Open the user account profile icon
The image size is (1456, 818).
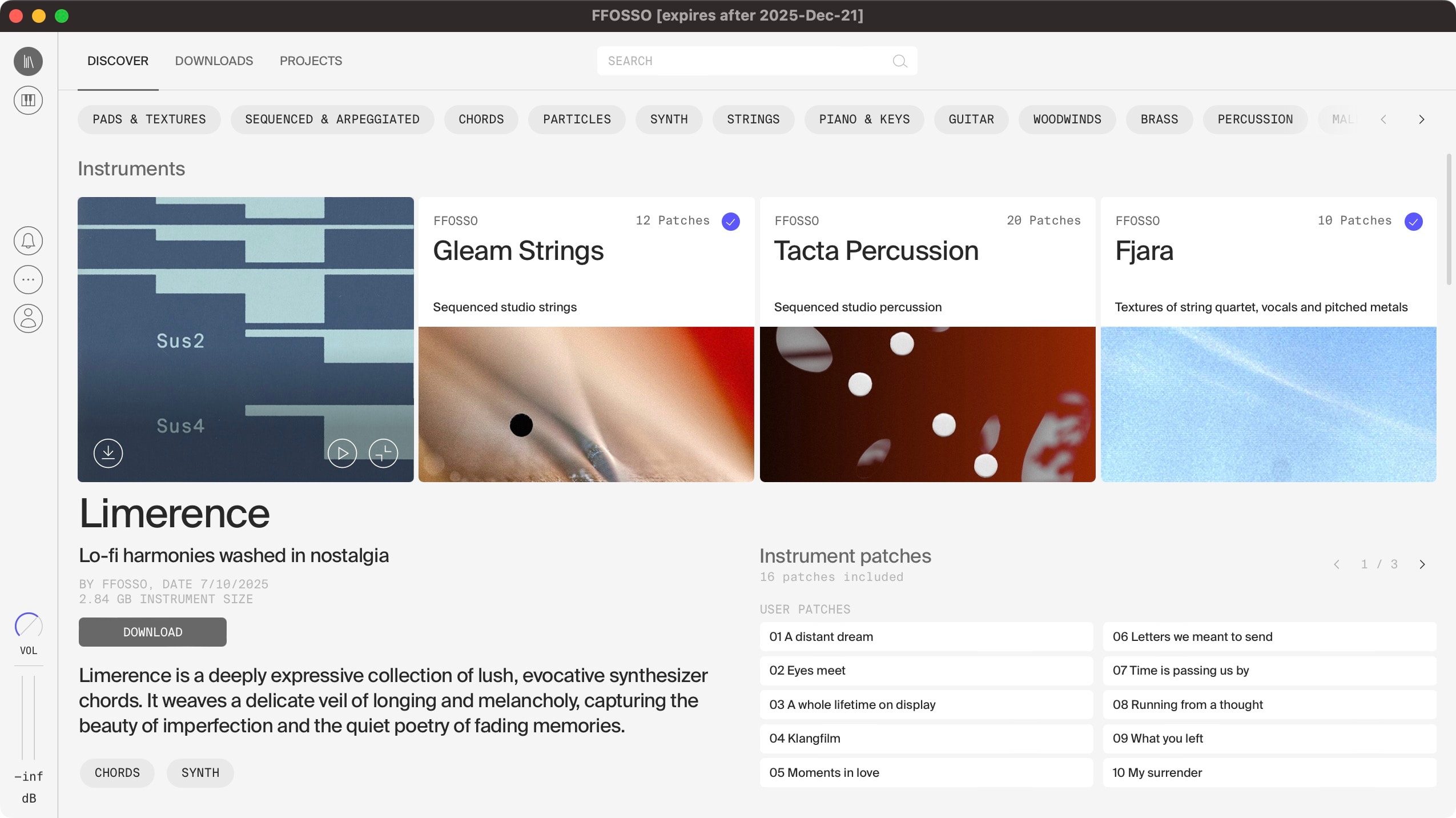27,318
